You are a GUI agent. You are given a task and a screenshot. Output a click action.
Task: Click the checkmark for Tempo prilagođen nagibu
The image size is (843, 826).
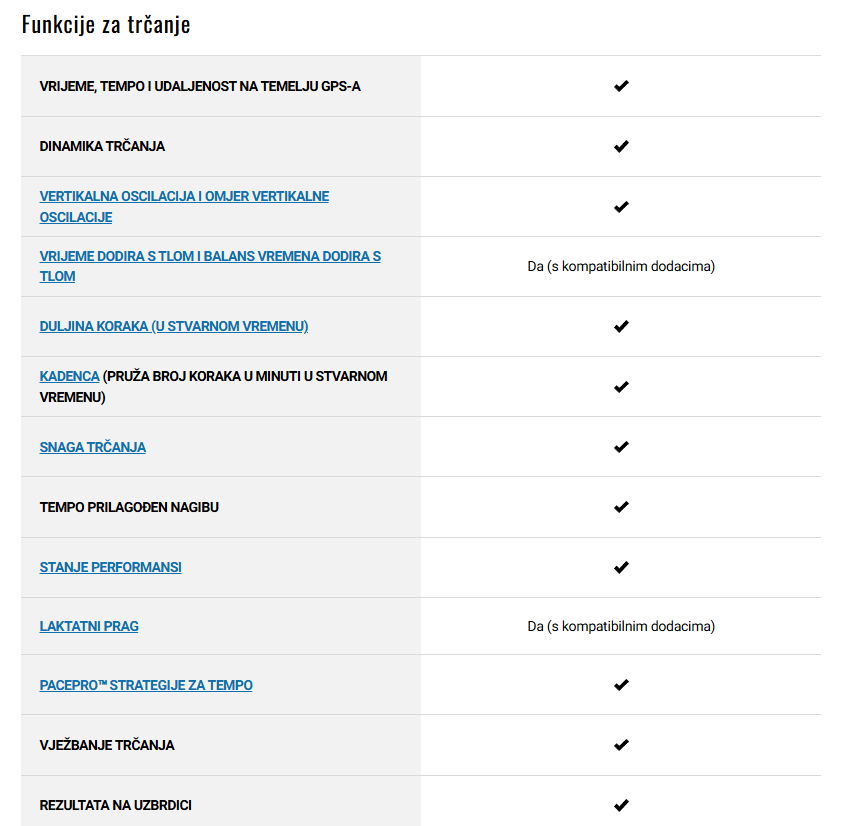point(621,507)
